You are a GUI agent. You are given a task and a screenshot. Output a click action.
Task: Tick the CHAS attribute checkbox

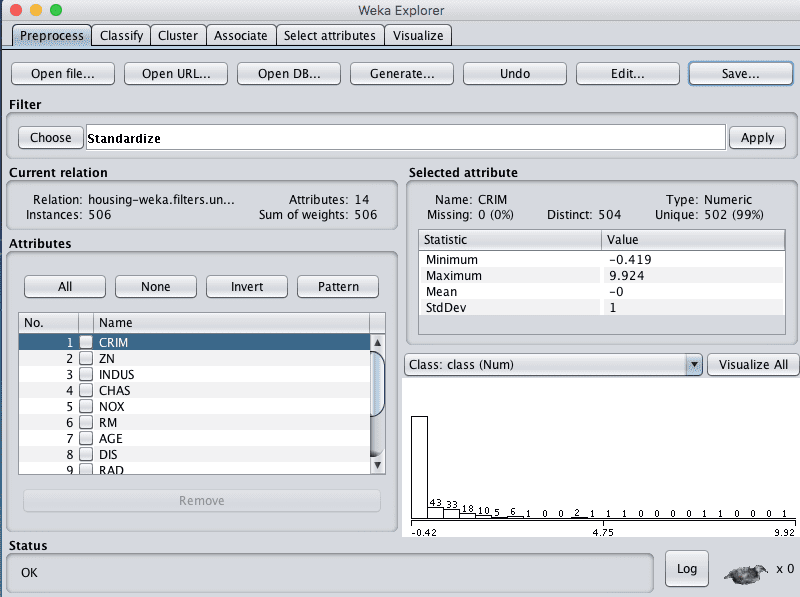(86, 390)
